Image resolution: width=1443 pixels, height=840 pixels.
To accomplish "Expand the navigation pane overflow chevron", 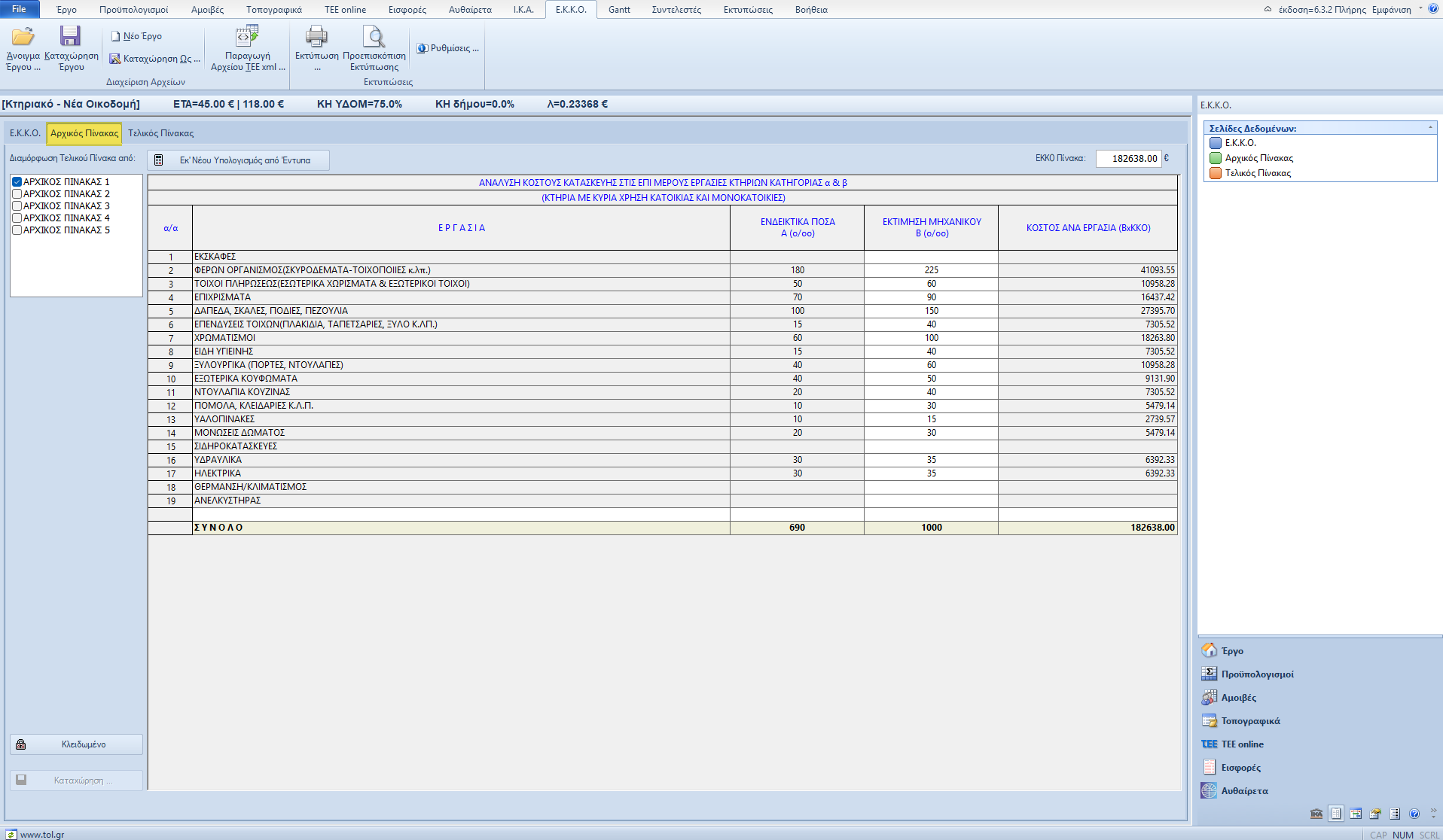I will coord(1433,814).
